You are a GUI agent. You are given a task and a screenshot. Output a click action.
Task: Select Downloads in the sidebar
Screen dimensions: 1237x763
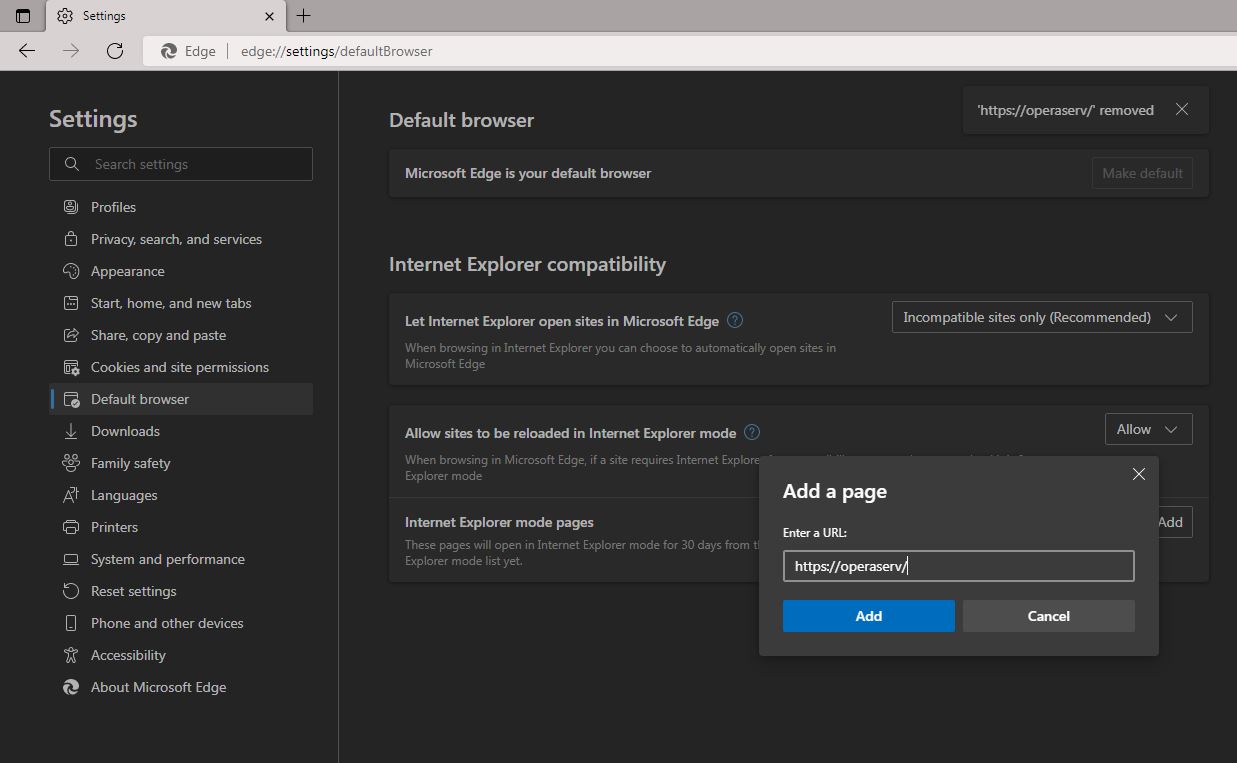coord(181,431)
